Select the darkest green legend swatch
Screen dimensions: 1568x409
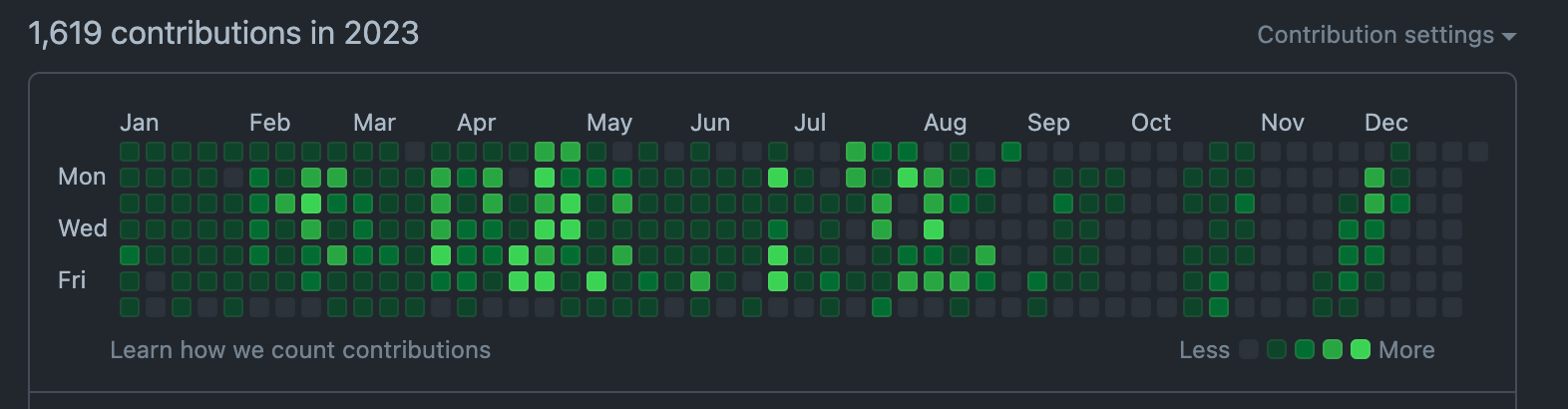tap(1277, 349)
